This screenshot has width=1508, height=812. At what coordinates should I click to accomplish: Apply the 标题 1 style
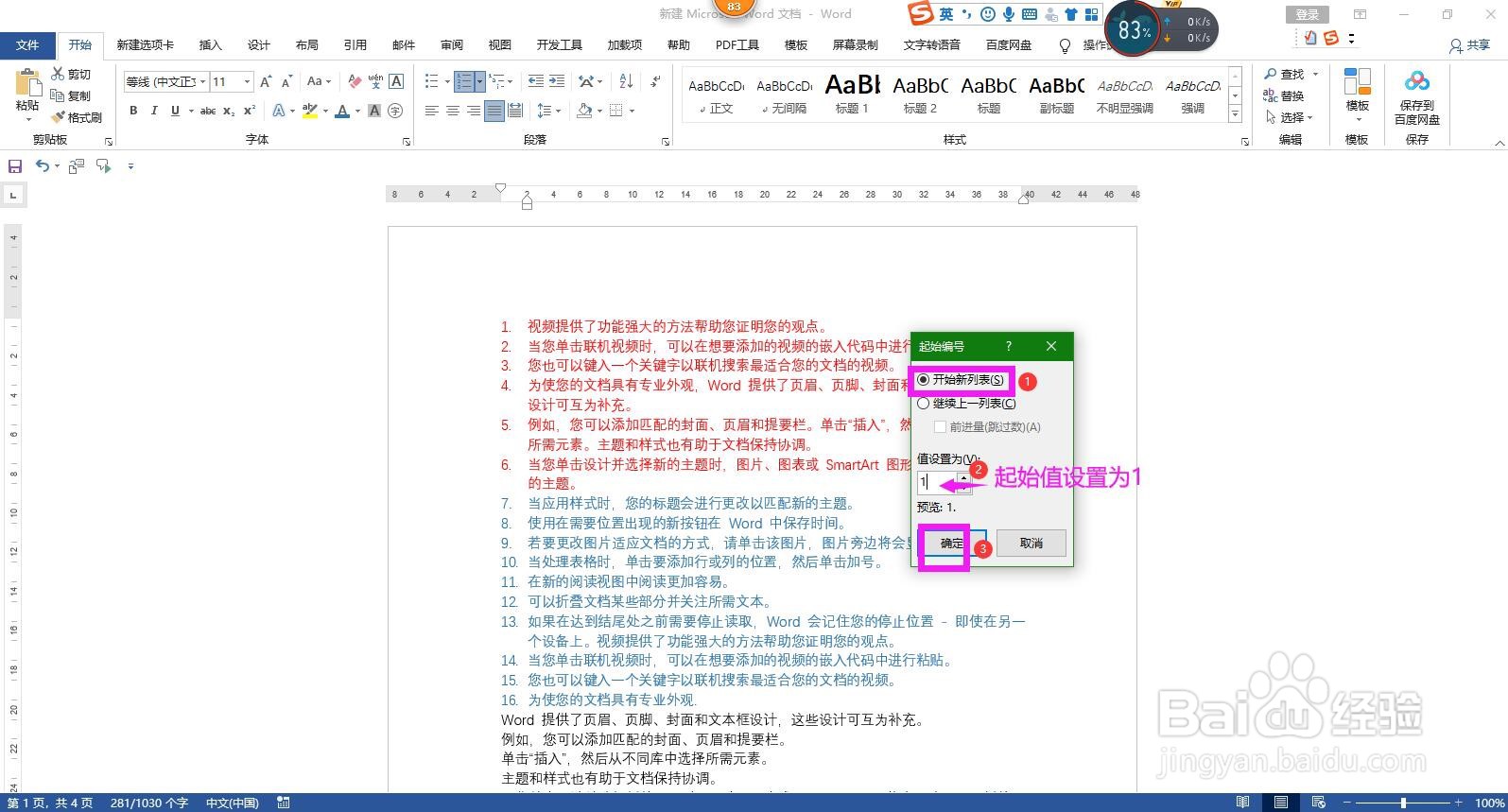[853, 94]
